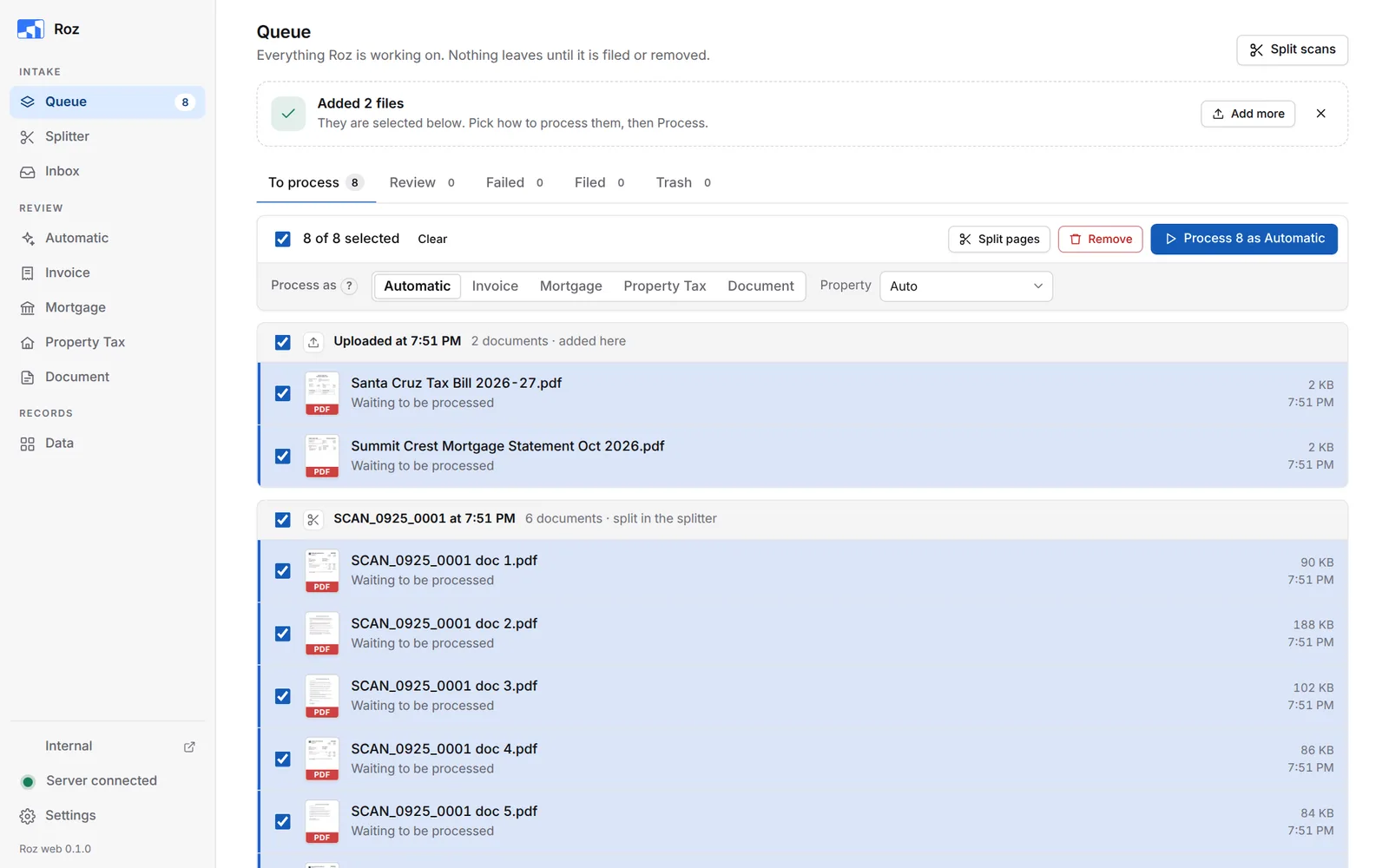The width and height of the screenshot is (1389, 868).
Task: Uncheck the Santa Cruz Tax Bill 2026-27.pdf checkbox
Action: [x=282, y=393]
